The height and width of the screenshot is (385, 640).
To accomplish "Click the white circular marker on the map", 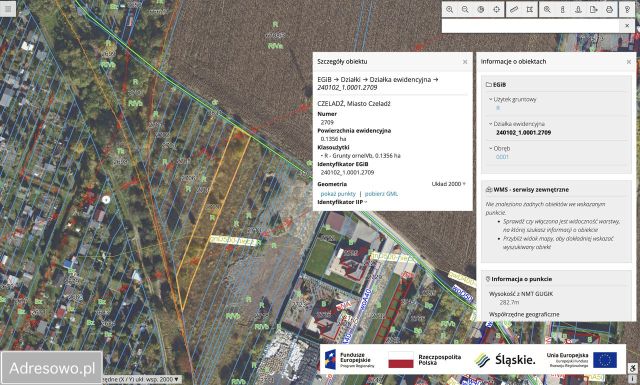I will pyautogui.click(x=106, y=200).
